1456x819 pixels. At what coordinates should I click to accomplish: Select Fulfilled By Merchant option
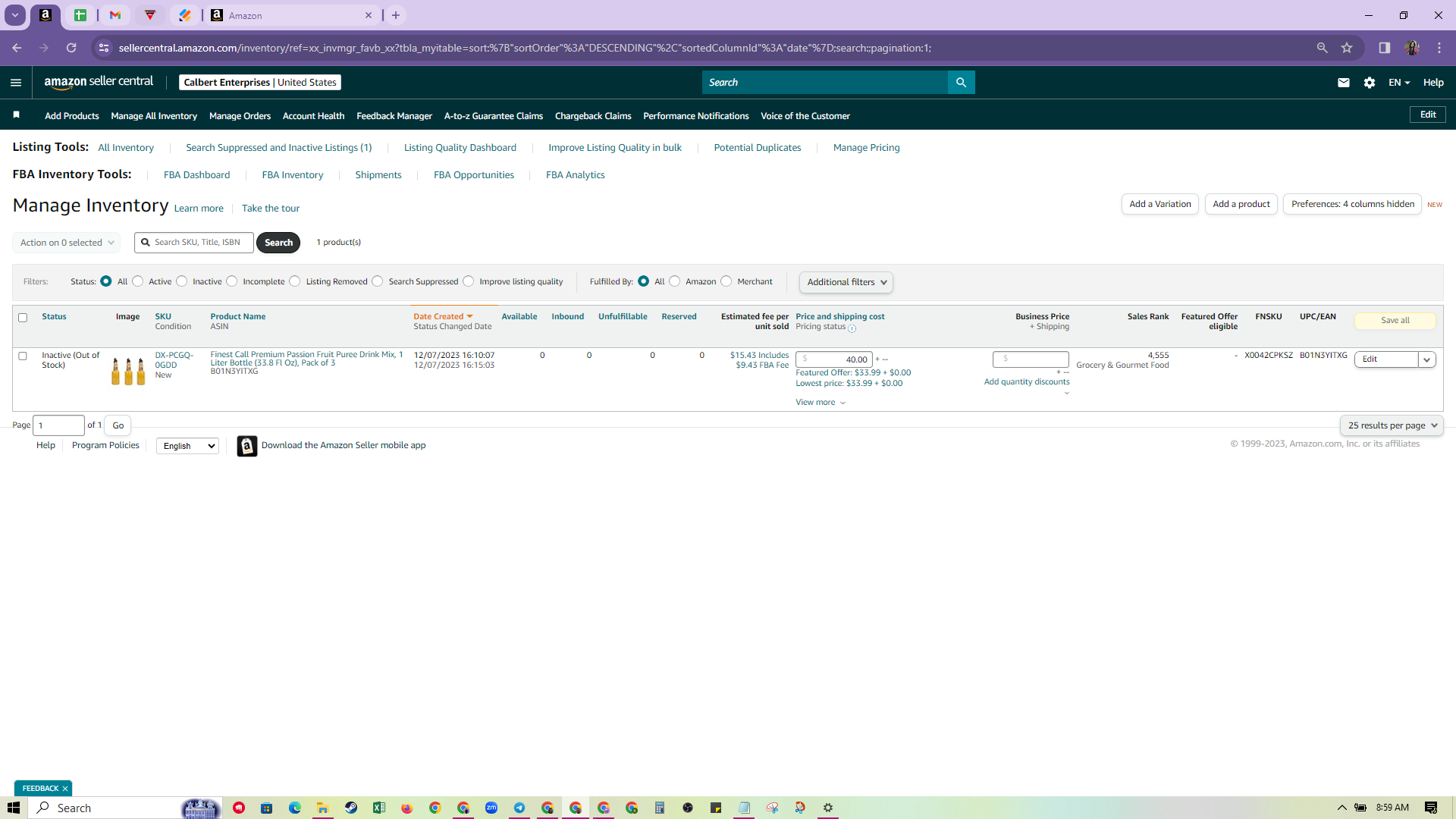click(726, 281)
